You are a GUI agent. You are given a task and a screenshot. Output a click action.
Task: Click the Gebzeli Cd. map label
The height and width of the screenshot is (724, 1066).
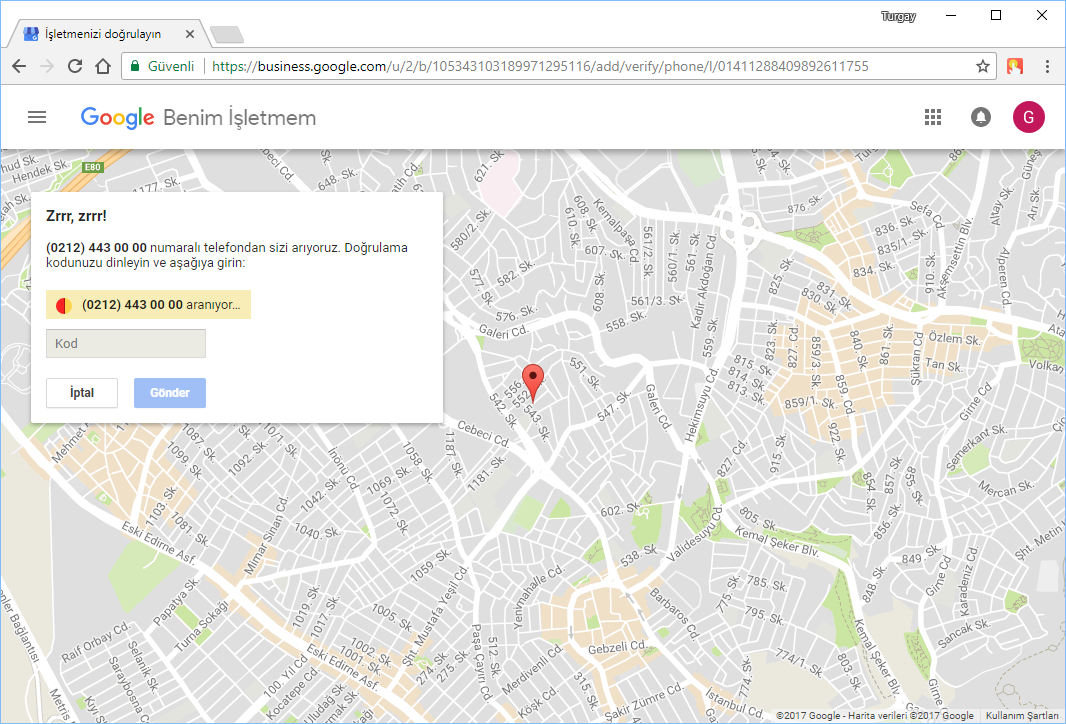(x=617, y=647)
